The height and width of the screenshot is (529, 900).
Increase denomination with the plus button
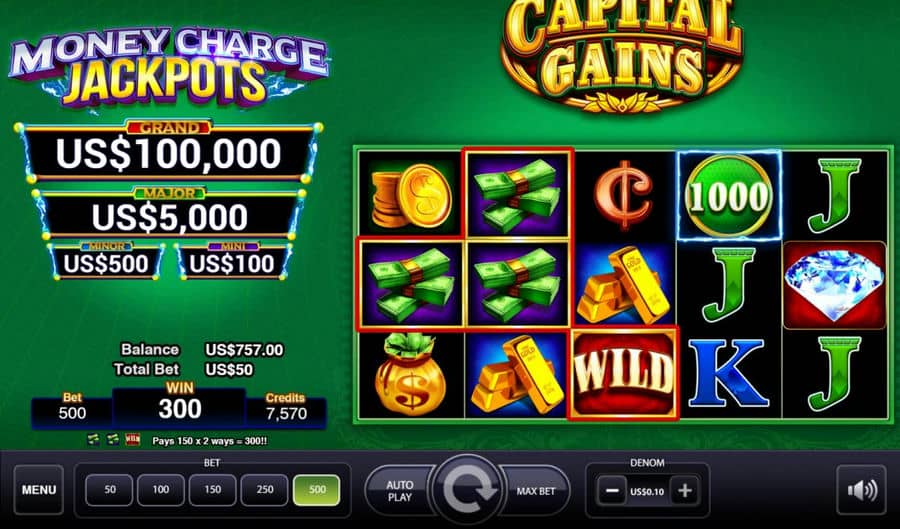coord(684,491)
